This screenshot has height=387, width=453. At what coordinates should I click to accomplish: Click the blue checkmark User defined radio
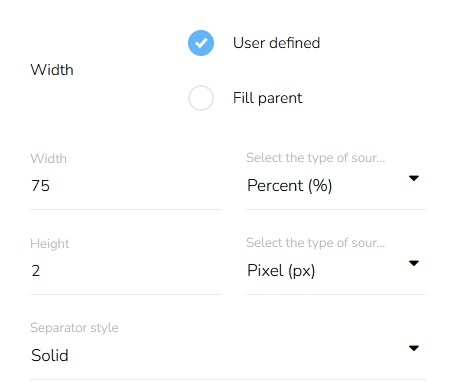click(201, 43)
